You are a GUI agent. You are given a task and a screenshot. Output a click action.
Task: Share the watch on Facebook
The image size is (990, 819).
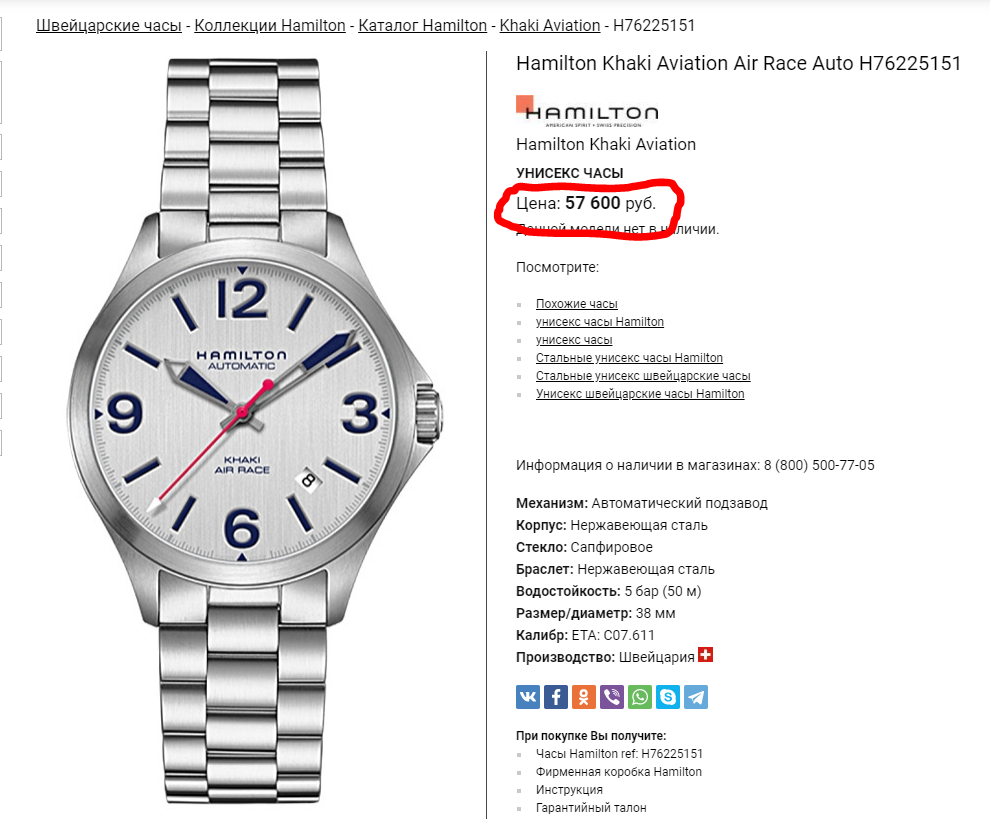tap(556, 697)
